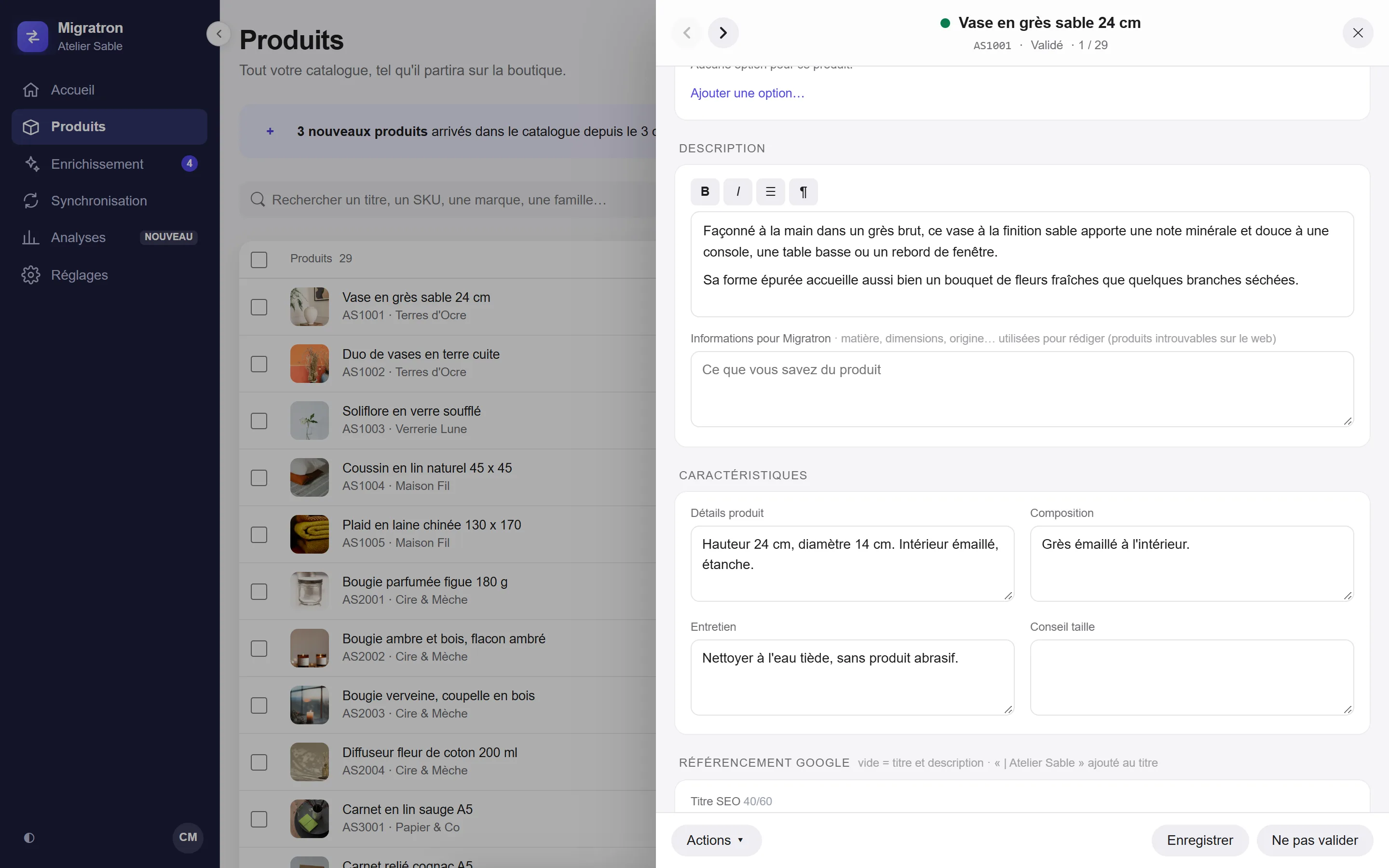Open Accueil from the sidebar
This screenshot has width=1389, height=868.
point(109,90)
